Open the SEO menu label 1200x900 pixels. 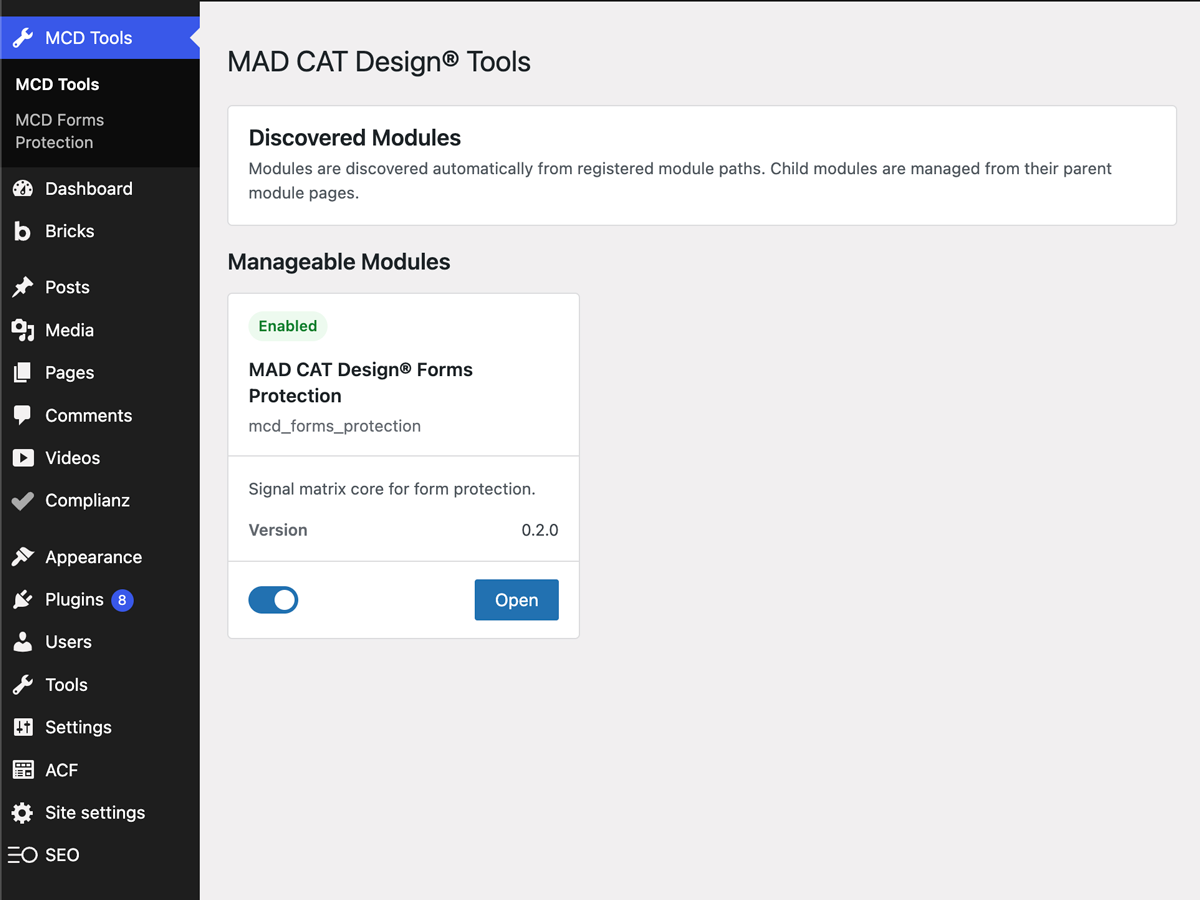(62, 855)
